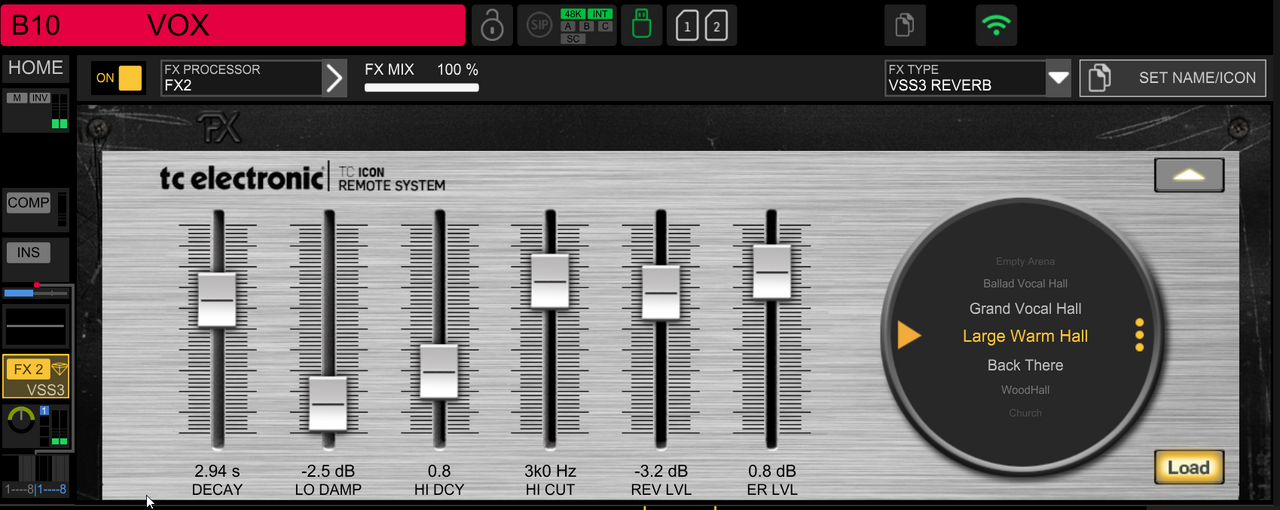1280x510 pixels.
Task: Open the HOME tab
Action: point(36,68)
